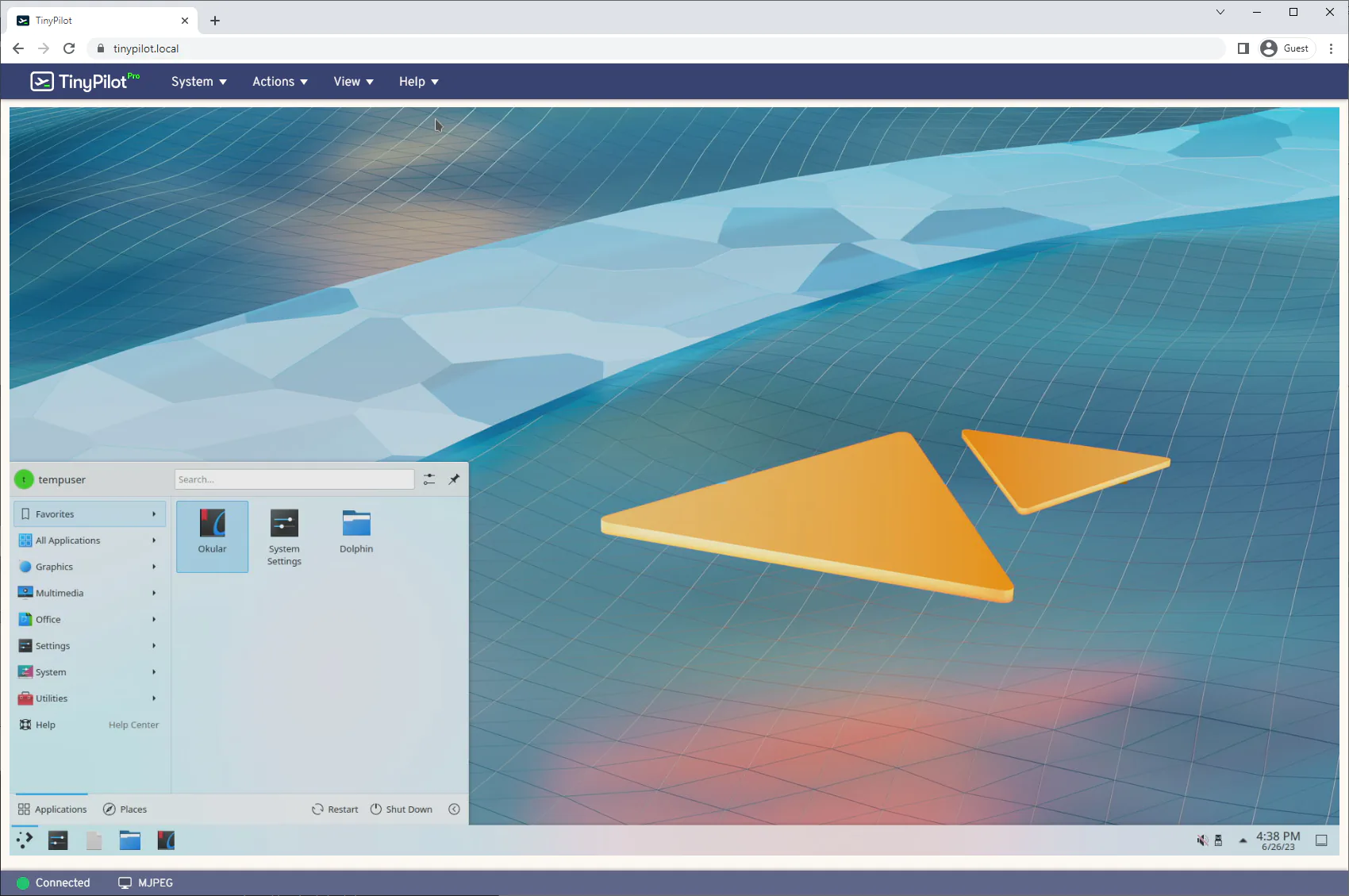Expand the Actions dropdown menu

click(x=279, y=82)
